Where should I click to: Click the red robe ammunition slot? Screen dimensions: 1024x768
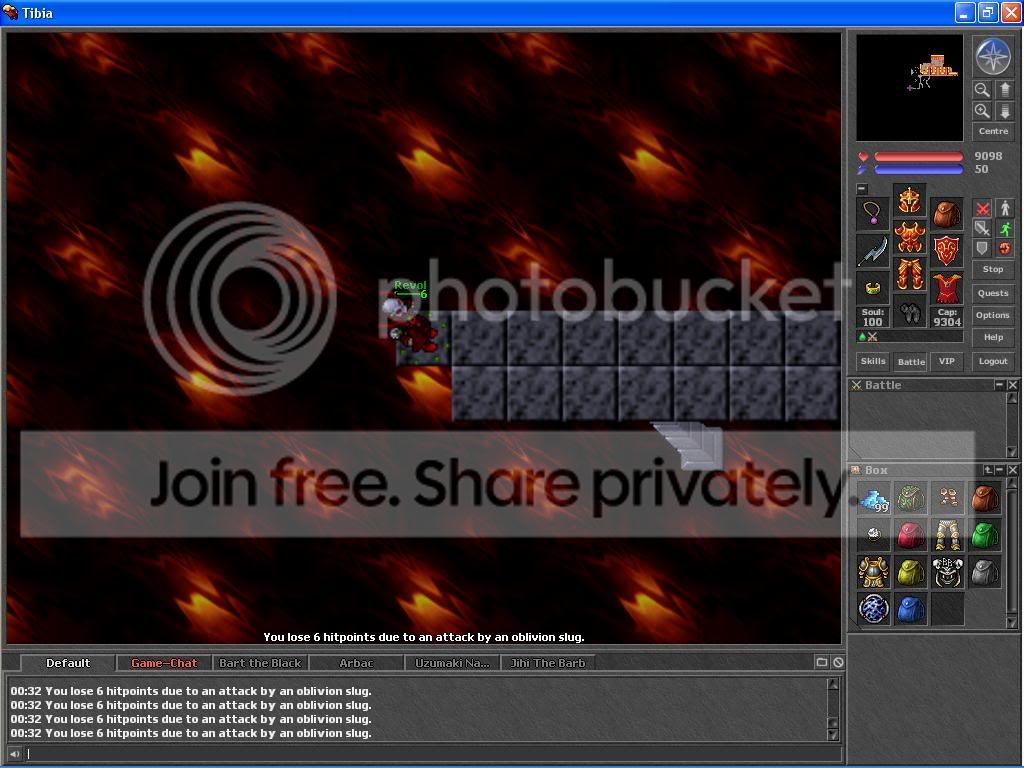click(946, 288)
